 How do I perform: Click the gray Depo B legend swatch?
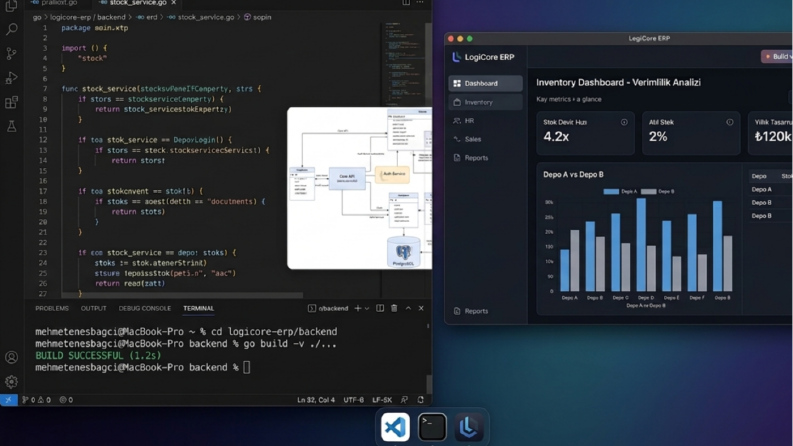(648, 191)
